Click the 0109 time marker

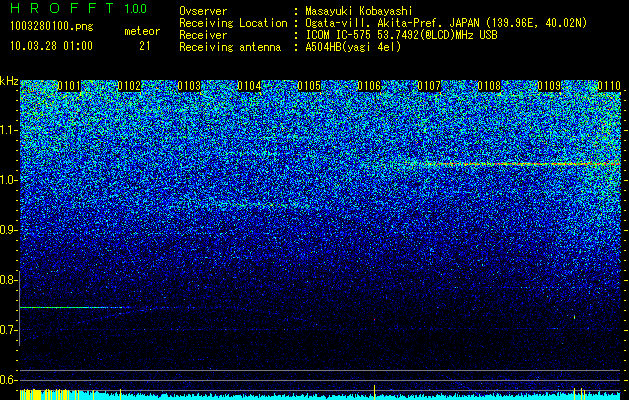coord(549,86)
